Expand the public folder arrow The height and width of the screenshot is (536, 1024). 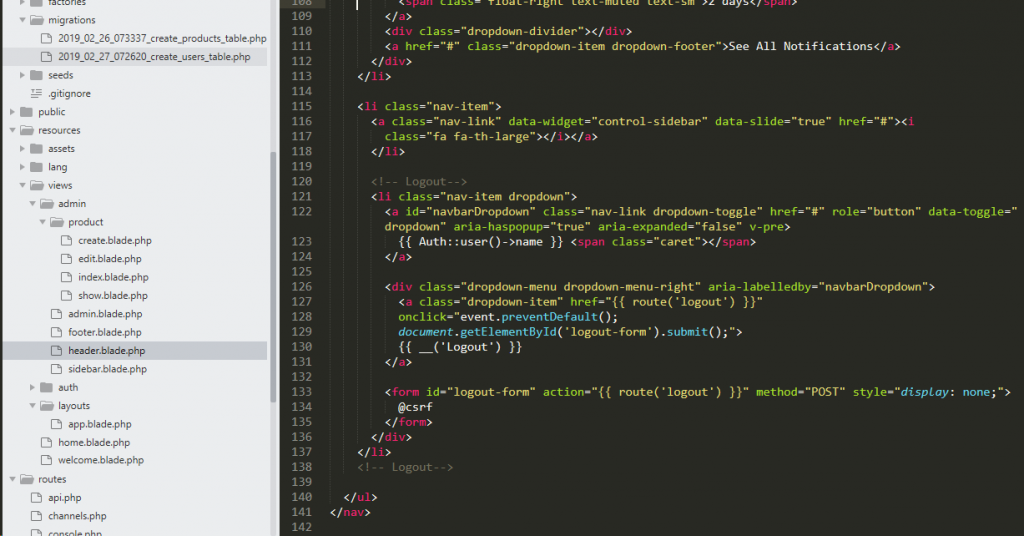pos(12,112)
